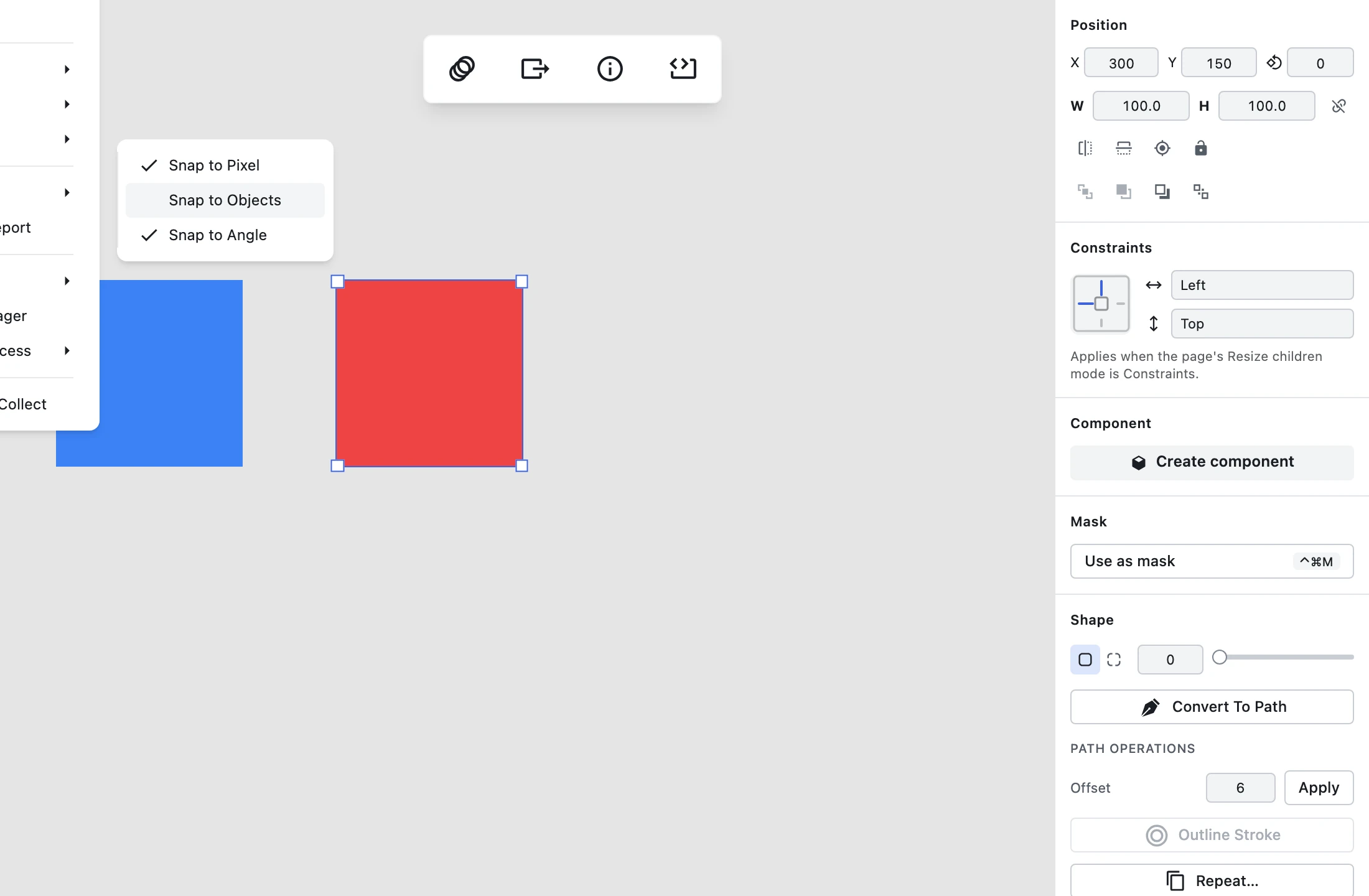Click the fourth arrange order icon
Viewport: 1369px width, 896px height.
click(1201, 192)
